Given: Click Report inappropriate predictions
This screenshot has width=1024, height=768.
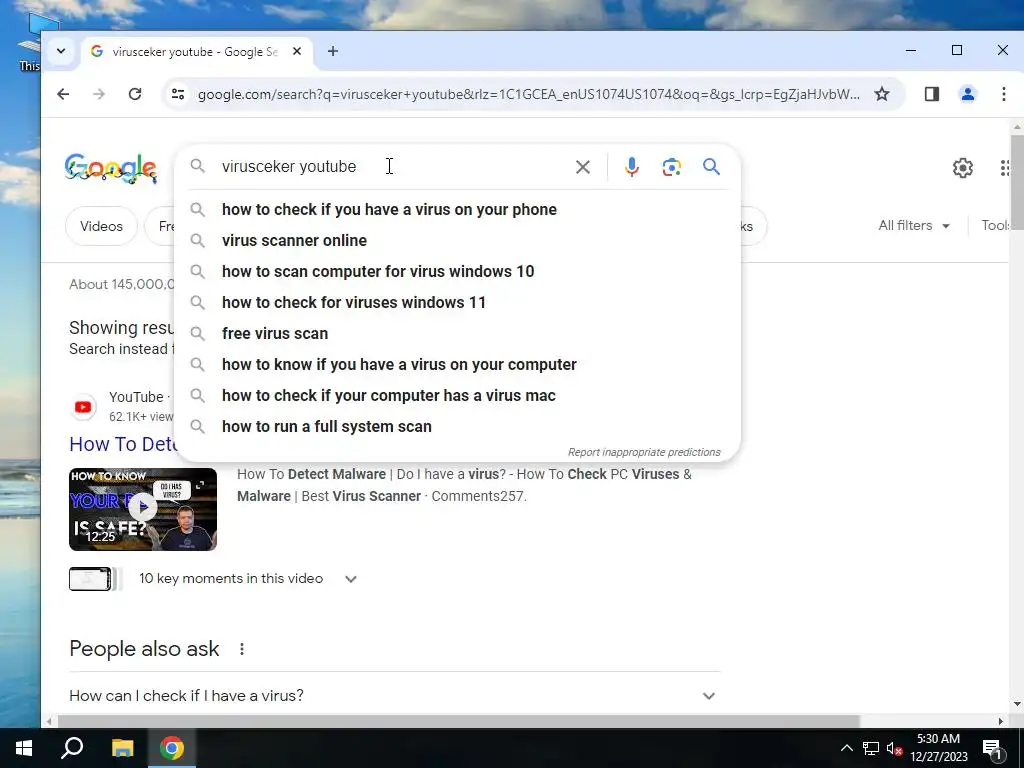Looking at the screenshot, I should pos(644,452).
